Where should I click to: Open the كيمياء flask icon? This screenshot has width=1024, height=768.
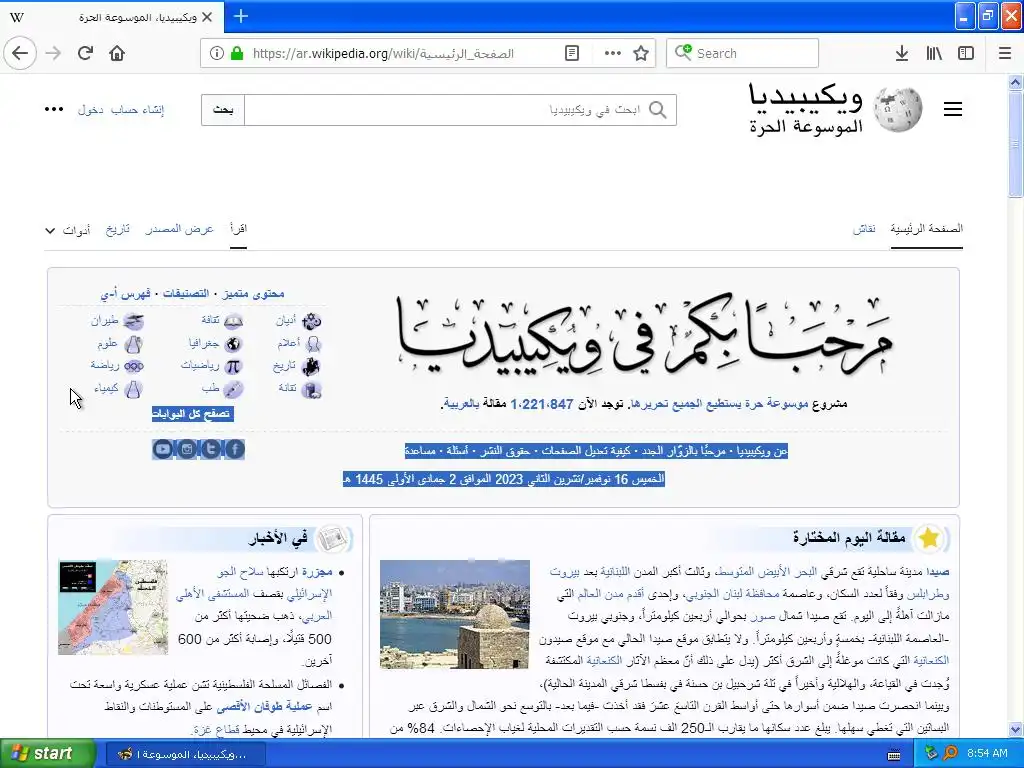pos(133,389)
